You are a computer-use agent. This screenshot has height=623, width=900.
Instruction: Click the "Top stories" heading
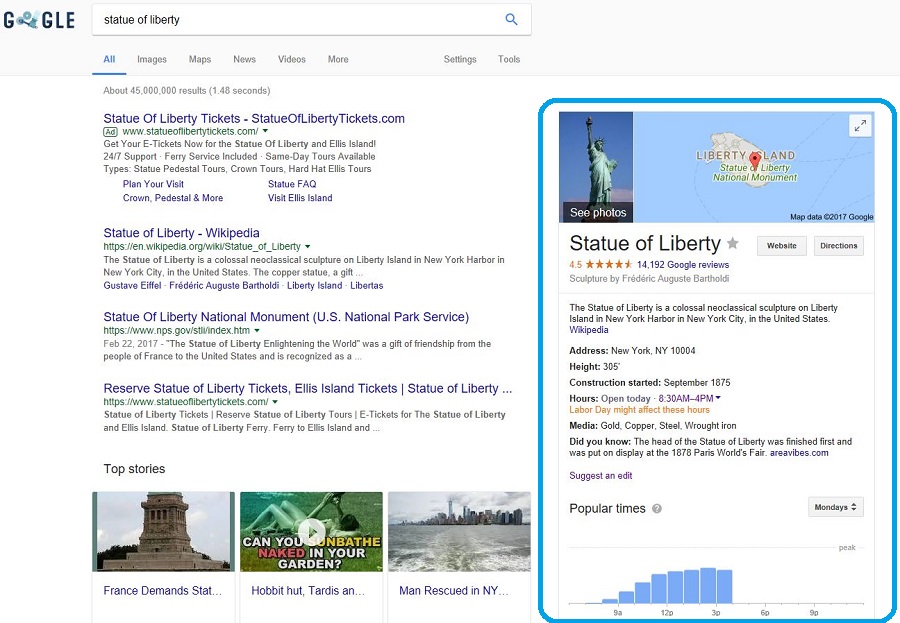point(134,469)
